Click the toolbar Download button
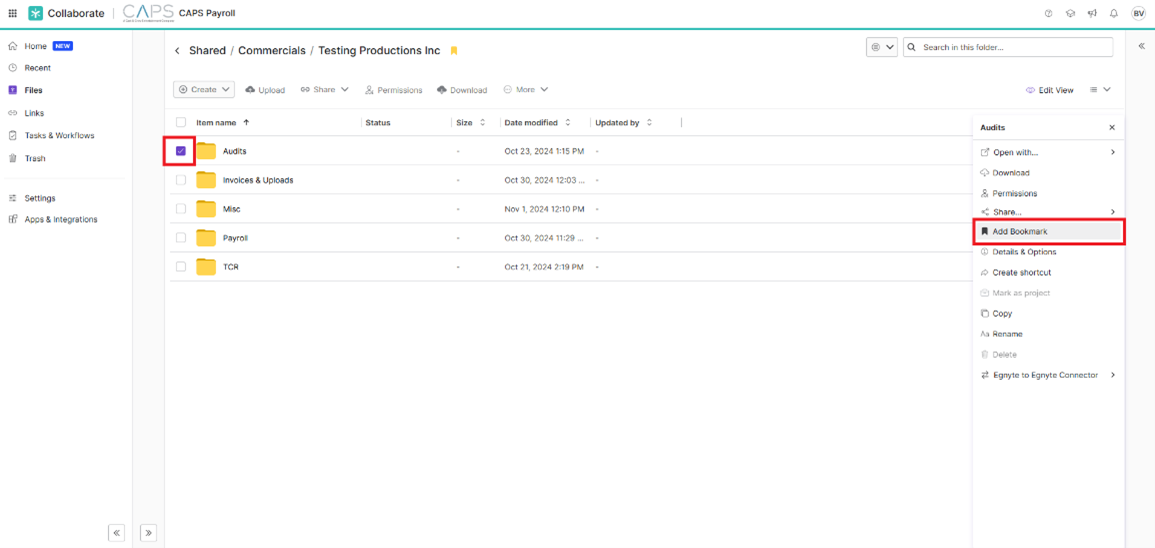Image resolution: width=1155 pixels, height=548 pixels. [x=462, y=90]
